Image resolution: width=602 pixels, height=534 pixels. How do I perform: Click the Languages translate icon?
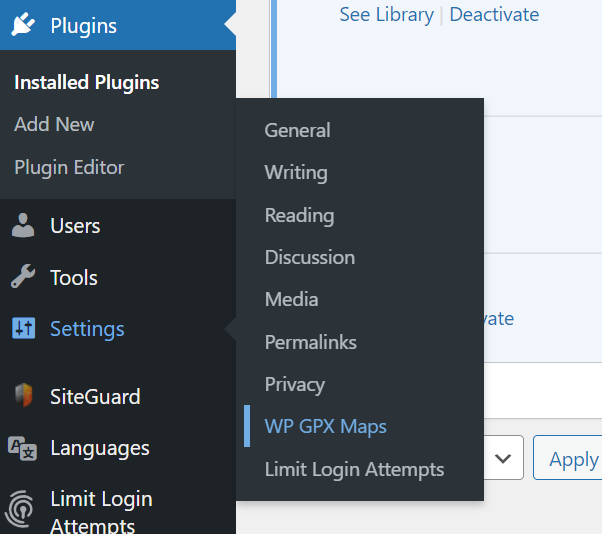[x=23, y=448]
